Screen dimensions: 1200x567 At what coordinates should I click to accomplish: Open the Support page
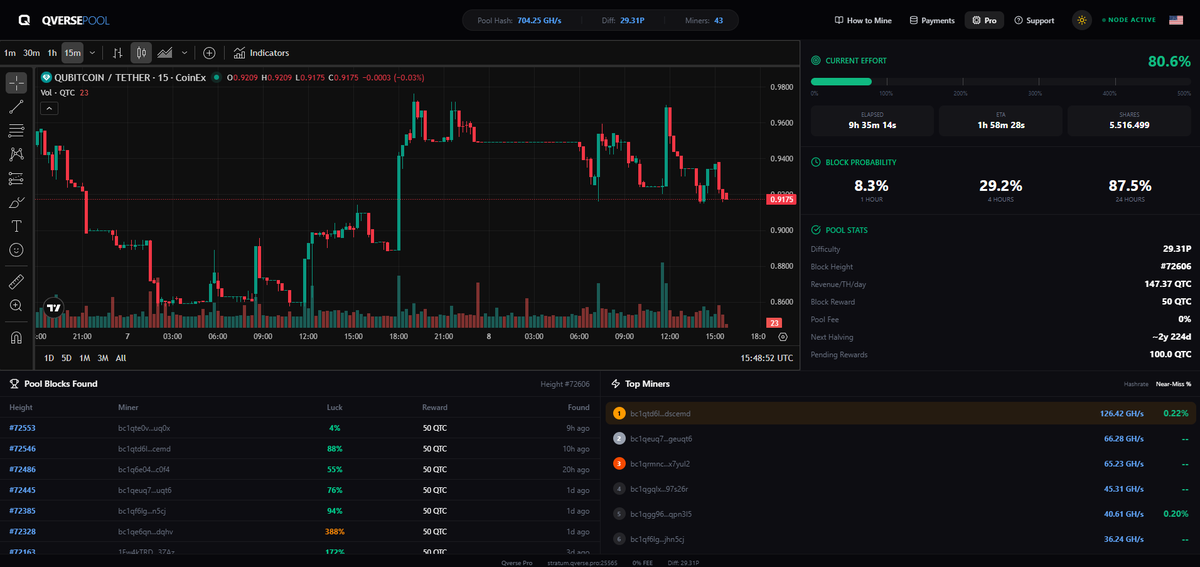tap(1034, 20)
